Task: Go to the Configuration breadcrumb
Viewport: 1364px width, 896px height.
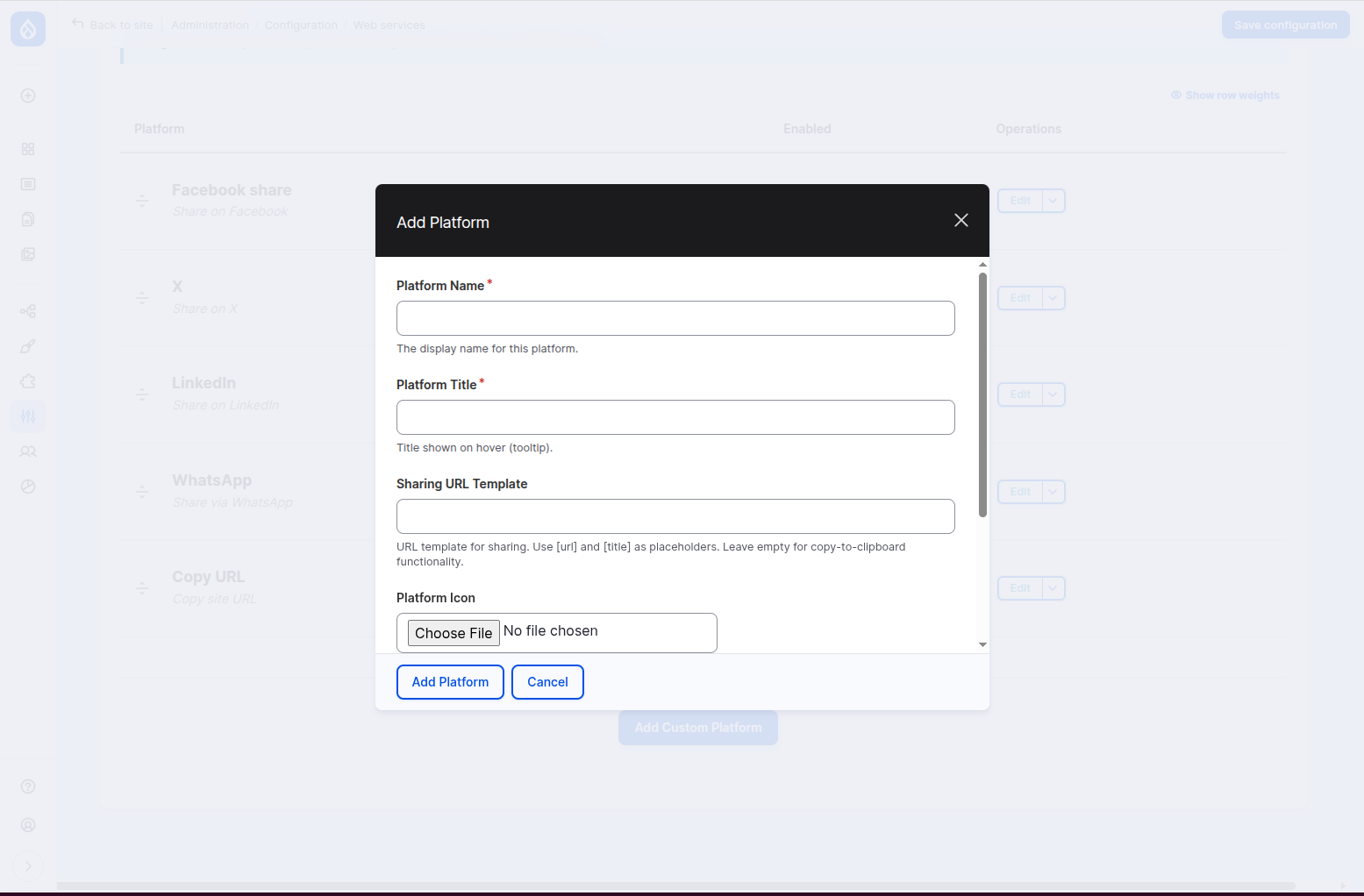Action: (301, 25)
